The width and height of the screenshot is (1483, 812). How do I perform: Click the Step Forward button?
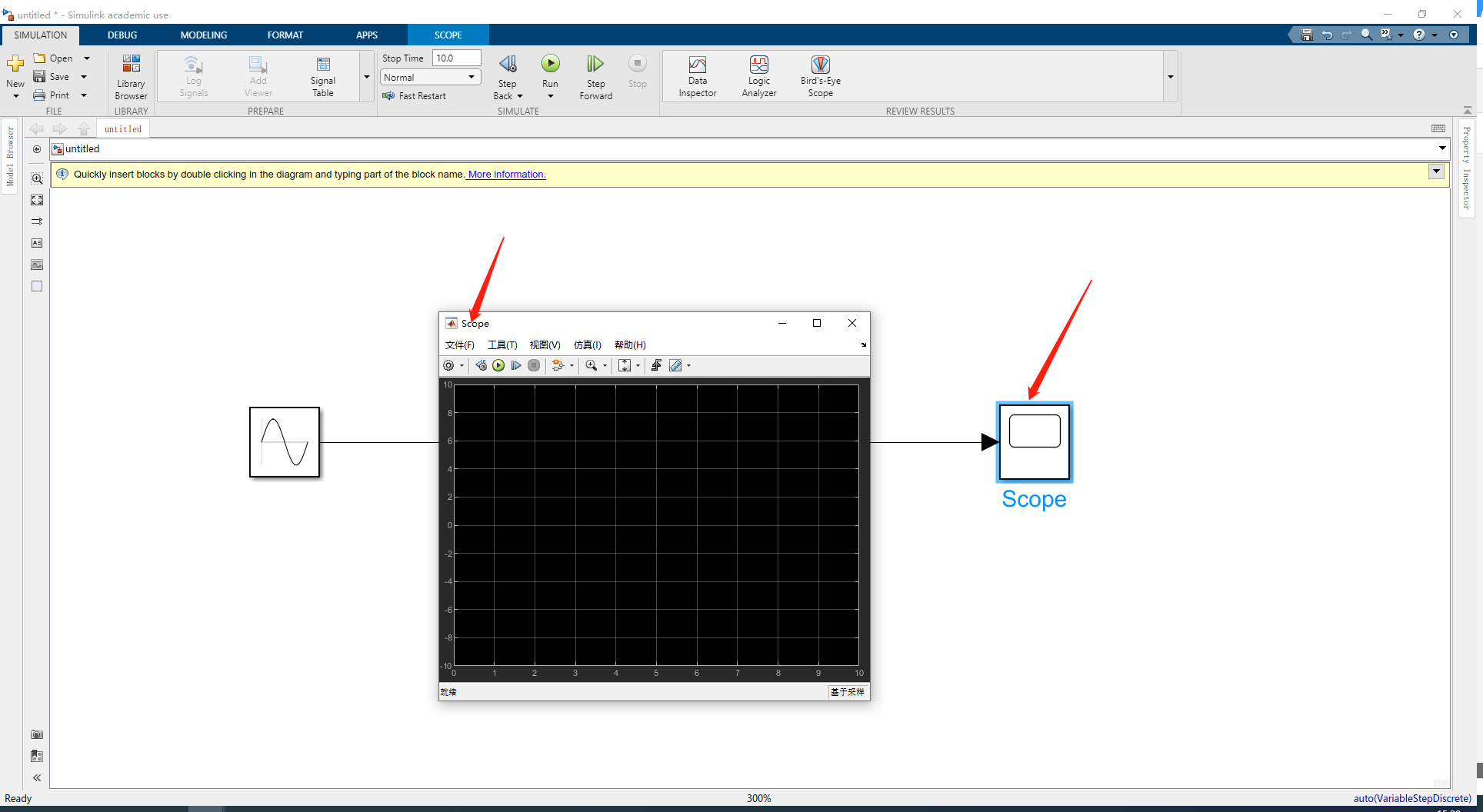595,75
